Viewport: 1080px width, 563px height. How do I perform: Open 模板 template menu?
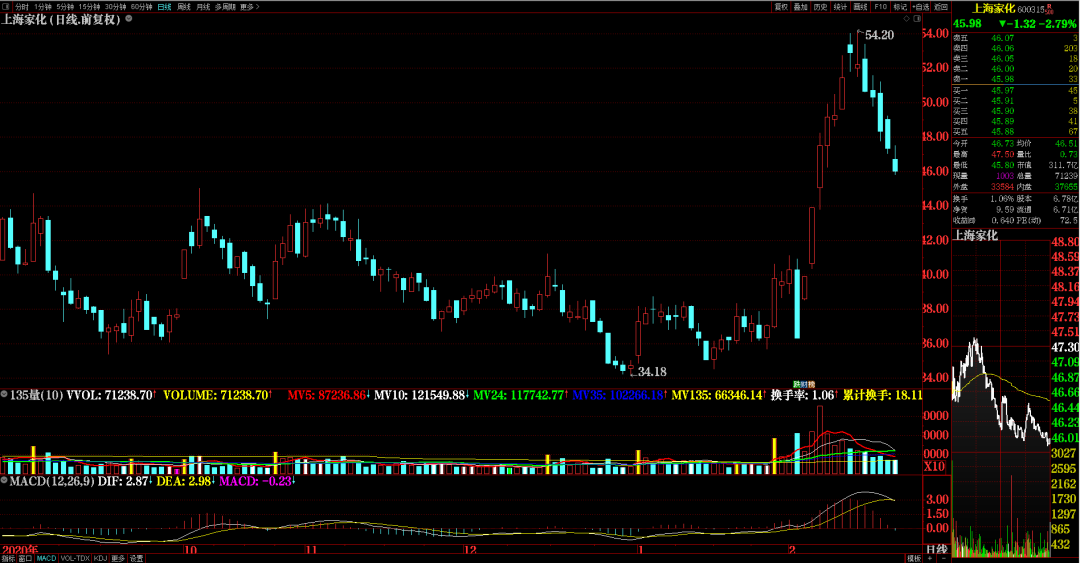[914, 558]
